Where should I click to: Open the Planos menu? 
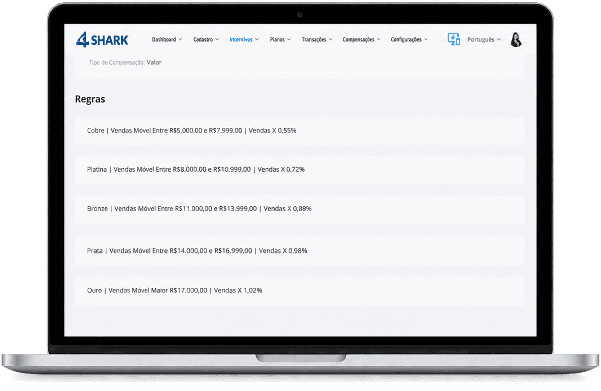pos(280,39)
